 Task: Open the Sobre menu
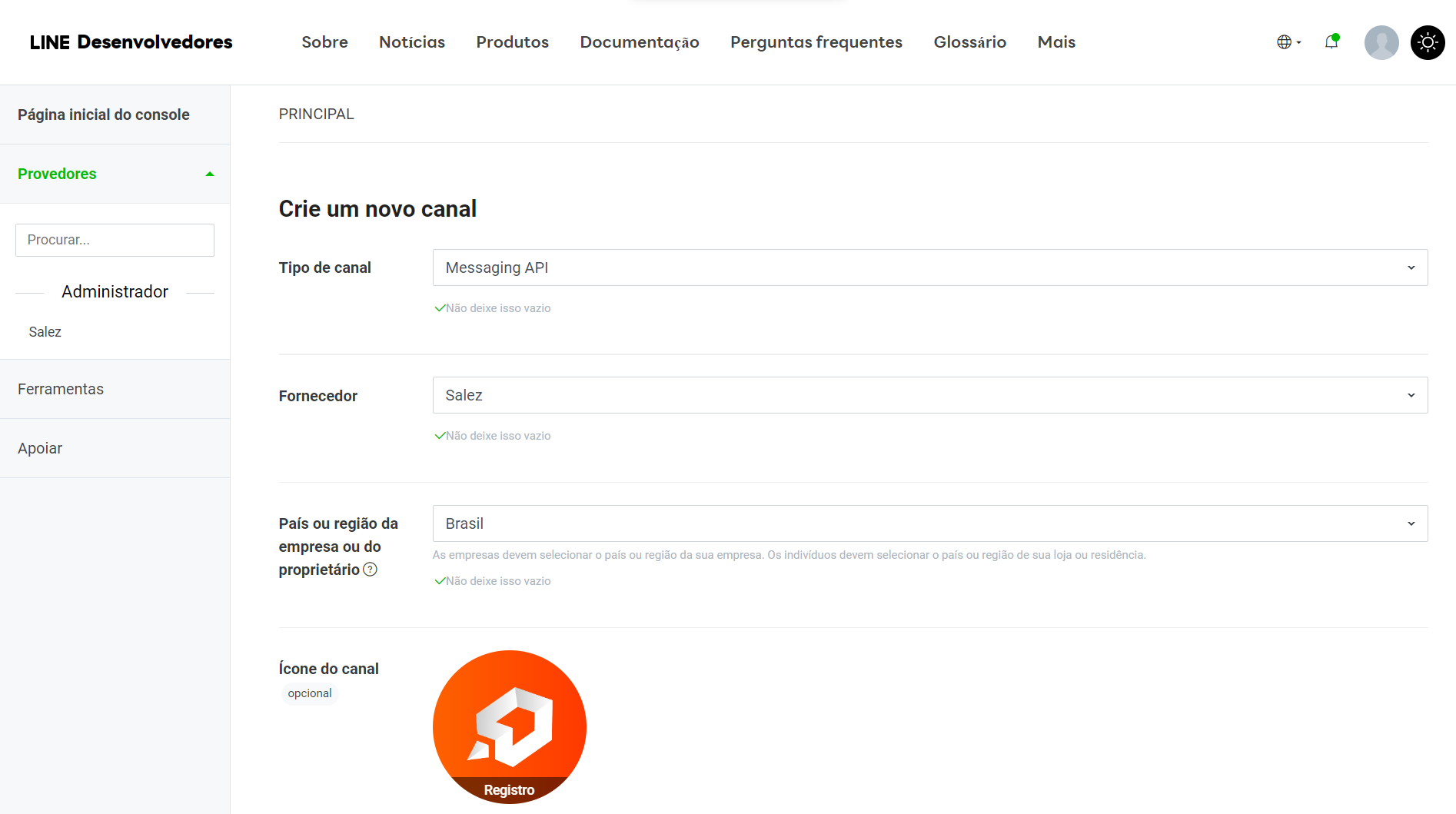tap(324, 42)
